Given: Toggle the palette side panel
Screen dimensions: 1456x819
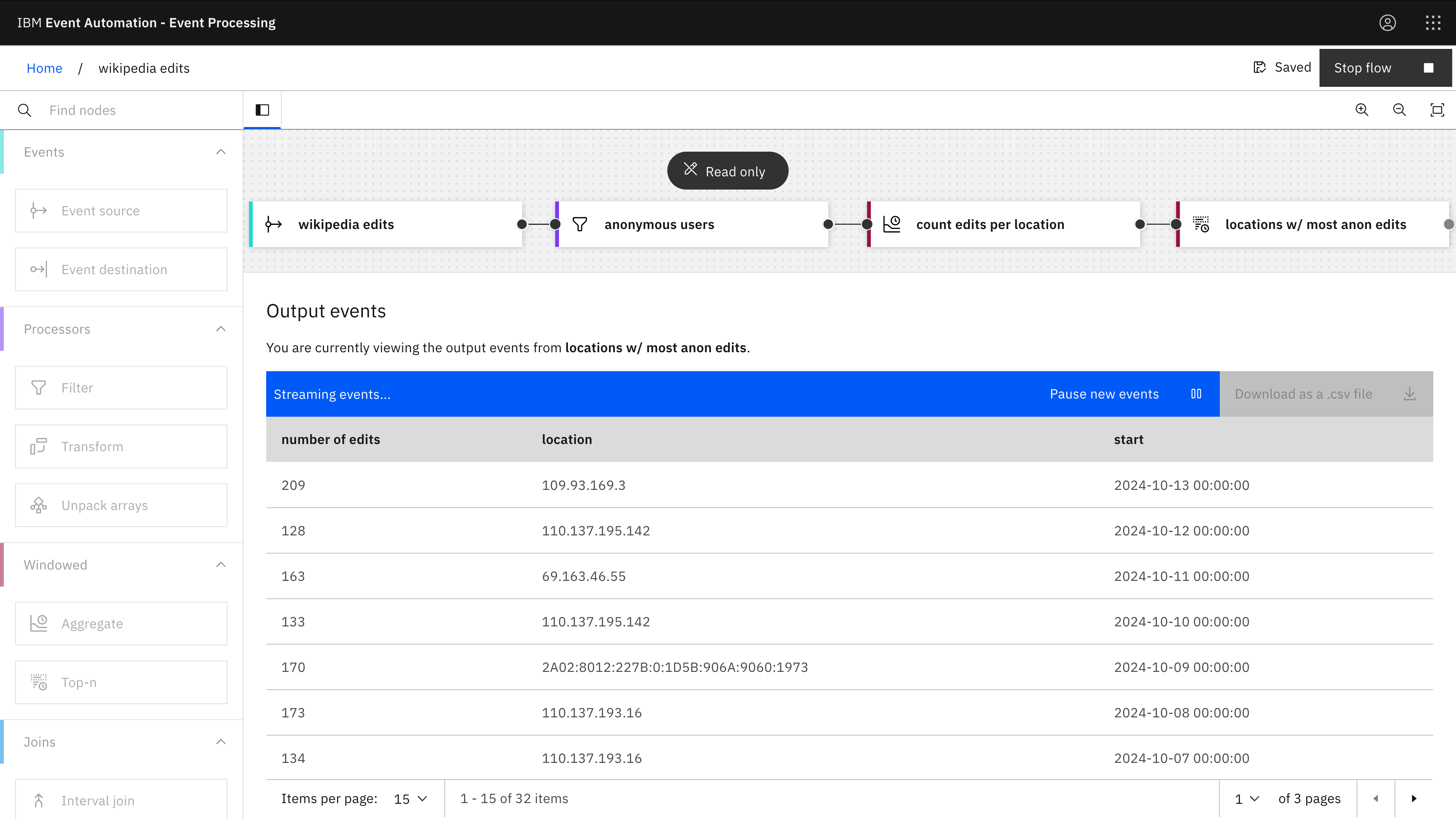Looking at the screenshot, I should [x=262, y=110].
